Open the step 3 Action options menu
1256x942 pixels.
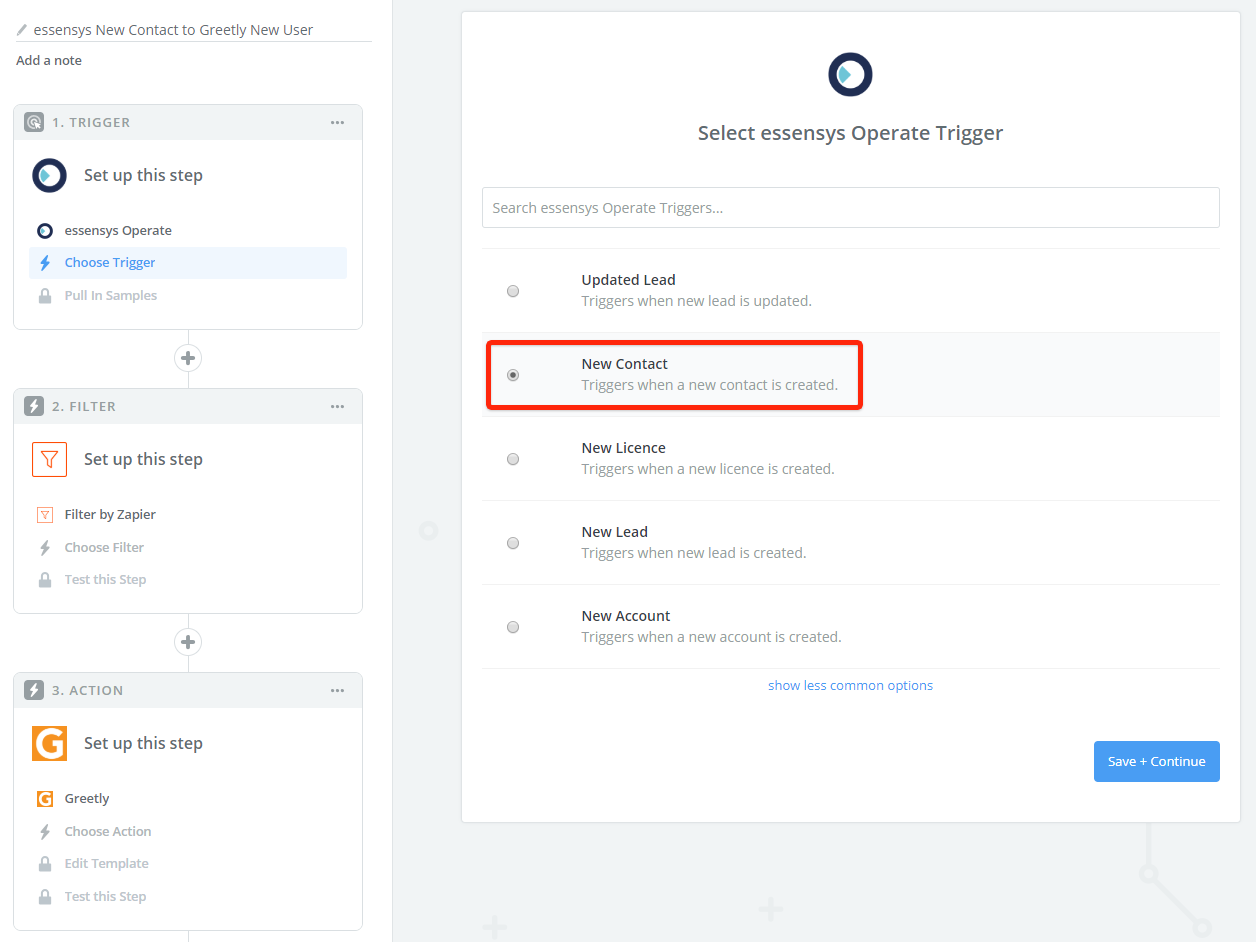[338, 690]
